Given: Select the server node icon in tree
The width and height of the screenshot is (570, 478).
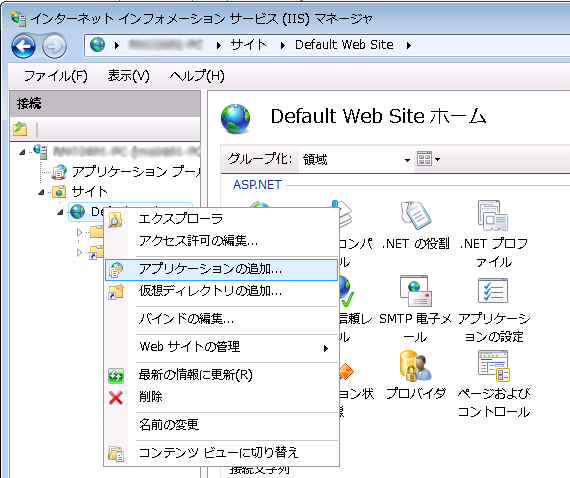Looking at the screenshot, I should pyautogui.click(x=40, y=151).
